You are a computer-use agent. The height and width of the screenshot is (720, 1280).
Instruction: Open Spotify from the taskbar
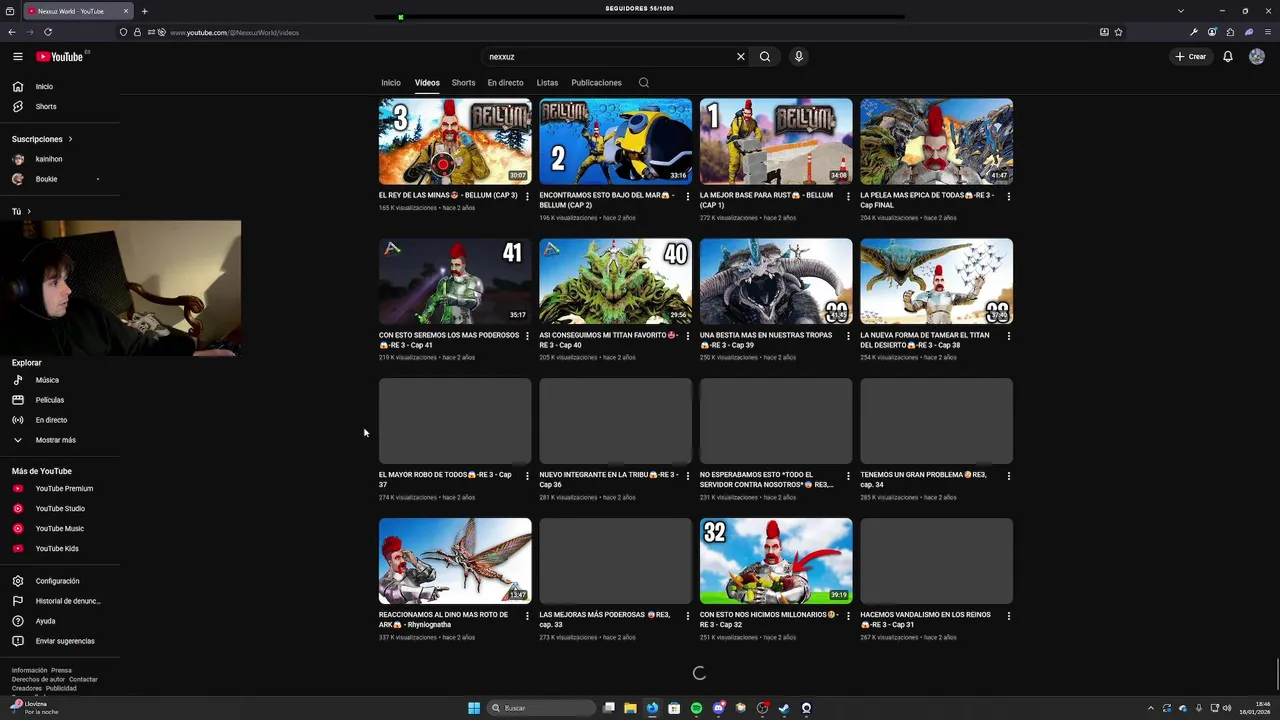pyautogui.click(x=696, y=708)
